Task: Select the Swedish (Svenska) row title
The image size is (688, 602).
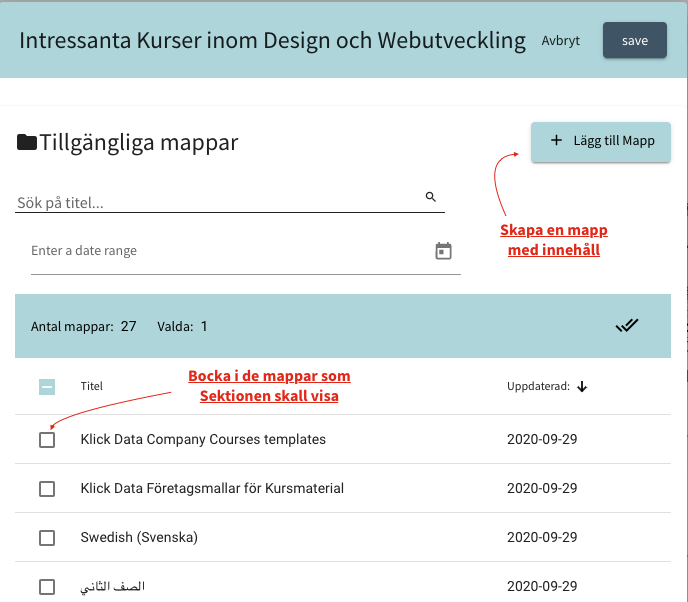Action: [x=139, y=538]
